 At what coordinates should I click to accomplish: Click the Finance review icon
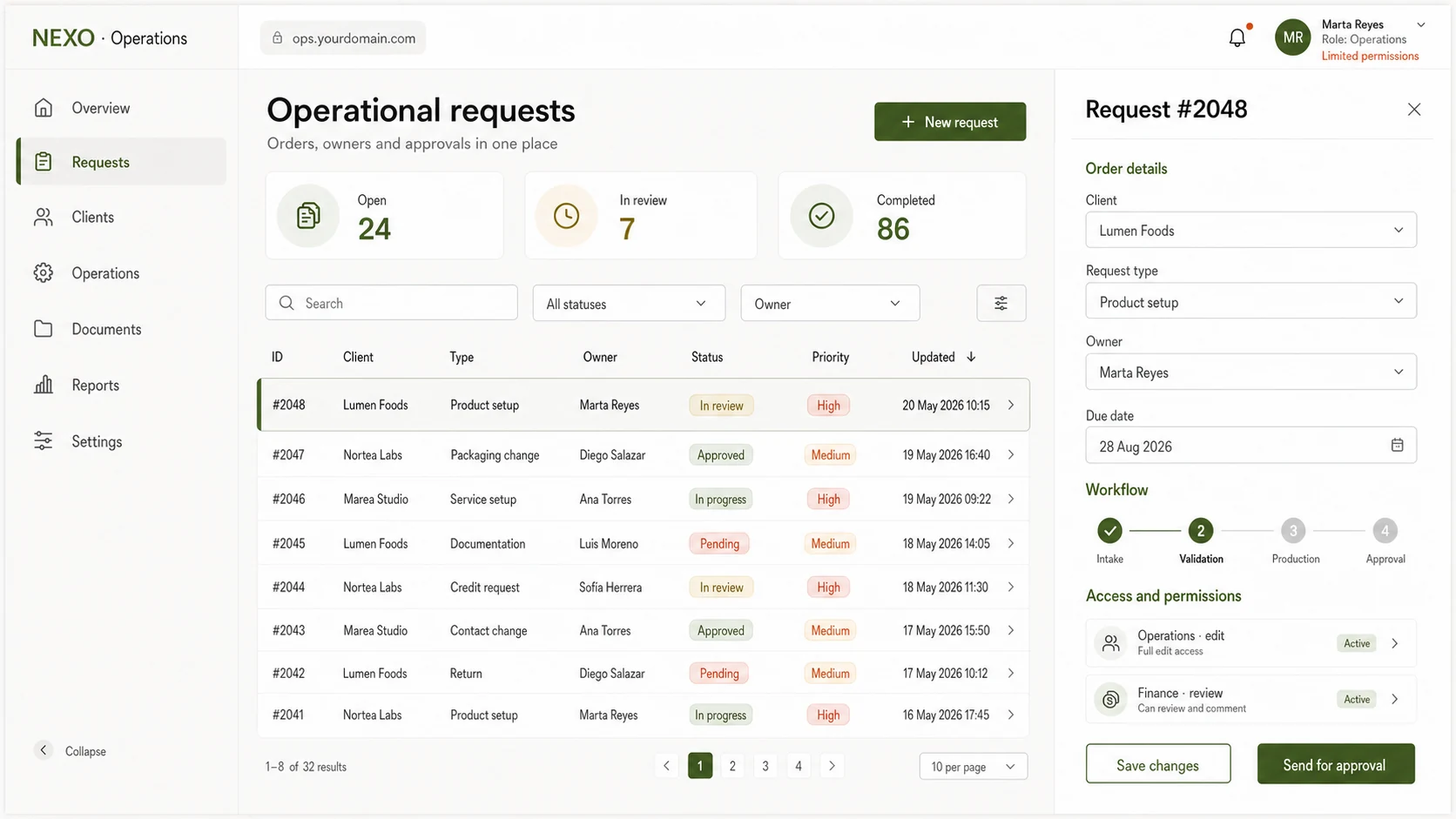tap(1111, 699)
